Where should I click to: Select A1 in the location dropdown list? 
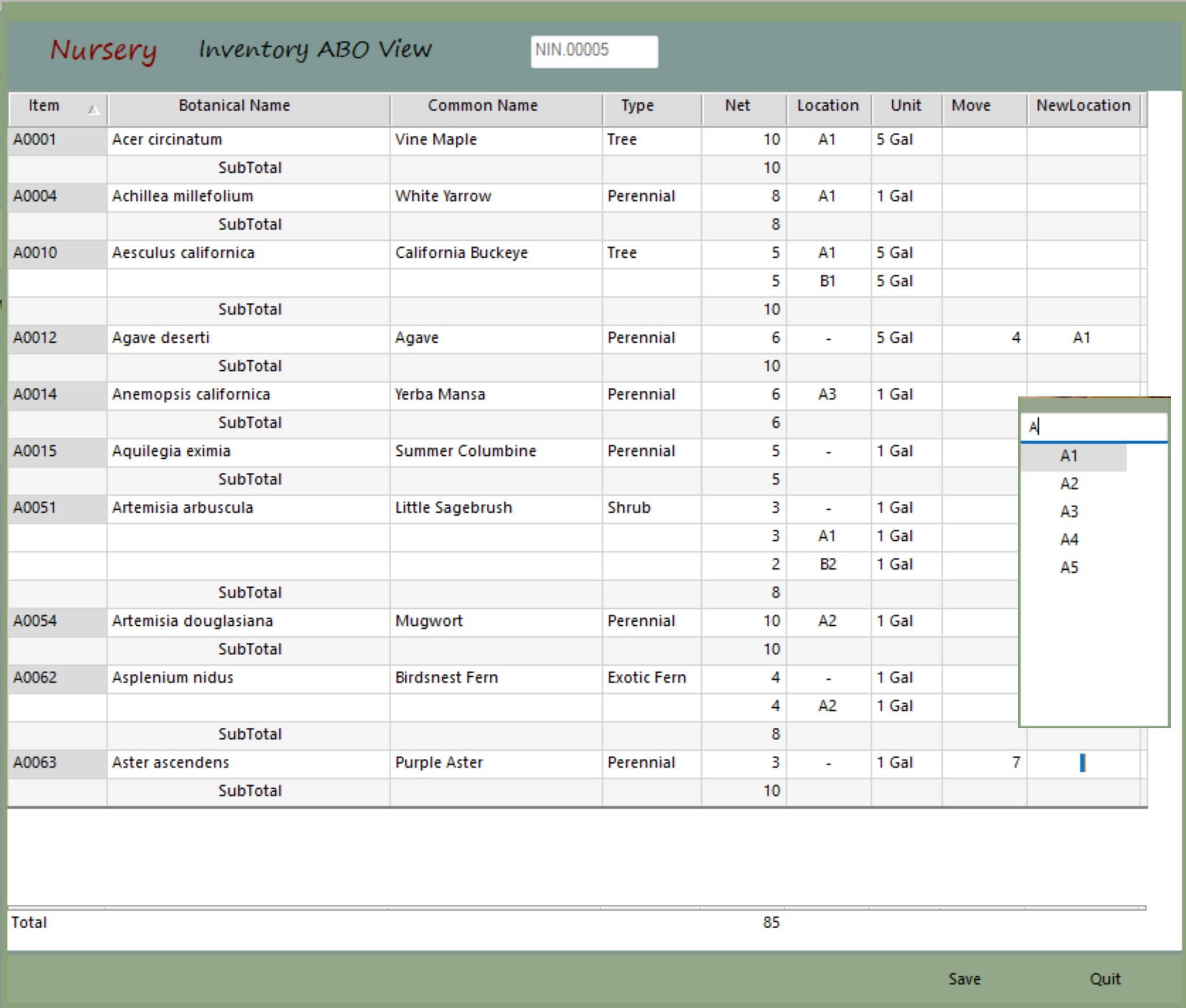(x=1068, y=456)
